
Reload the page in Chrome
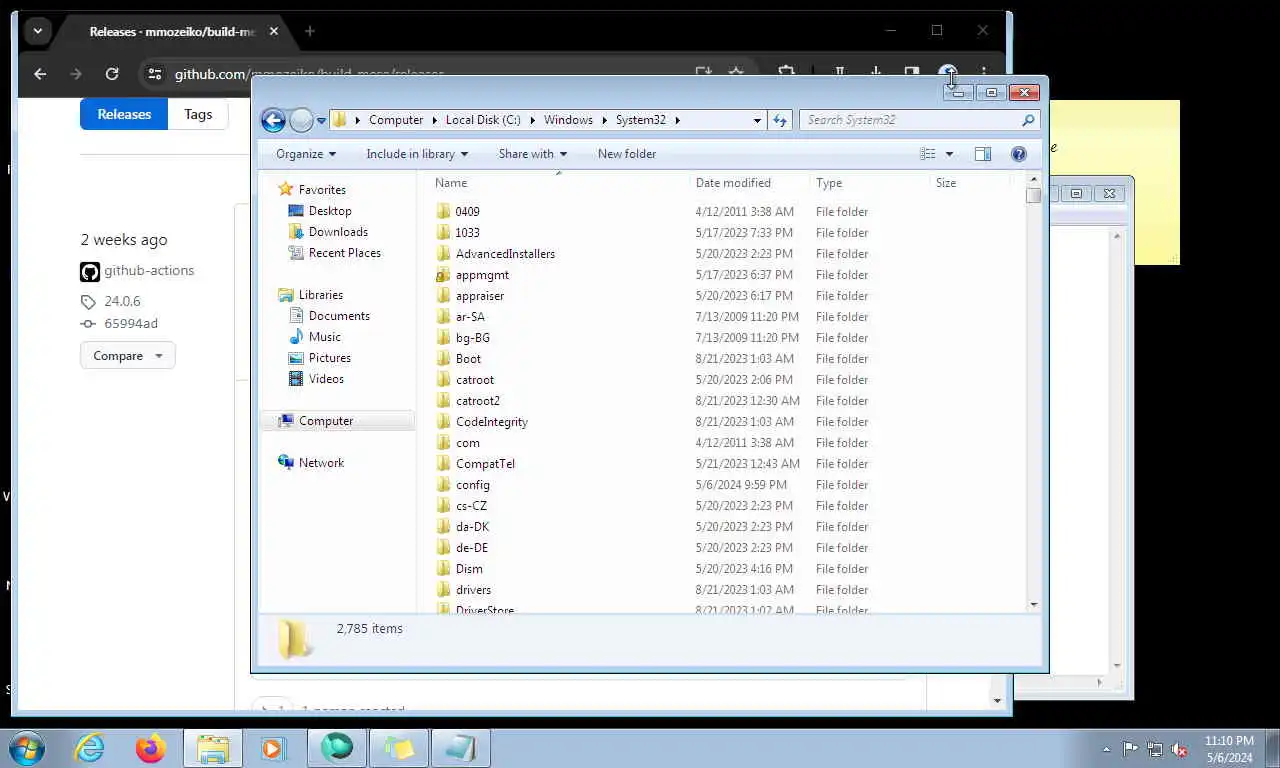tap(112, 74)
